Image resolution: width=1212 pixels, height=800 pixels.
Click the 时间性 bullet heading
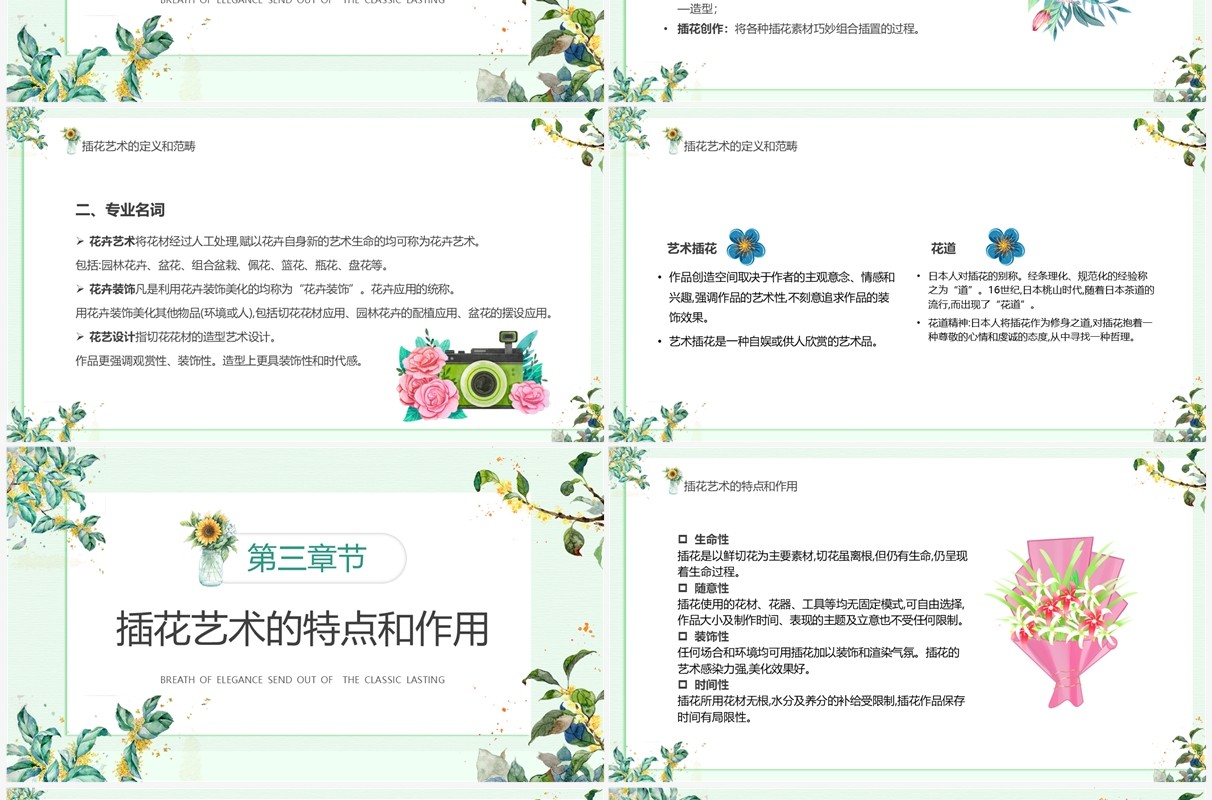(x=704, y=685)
